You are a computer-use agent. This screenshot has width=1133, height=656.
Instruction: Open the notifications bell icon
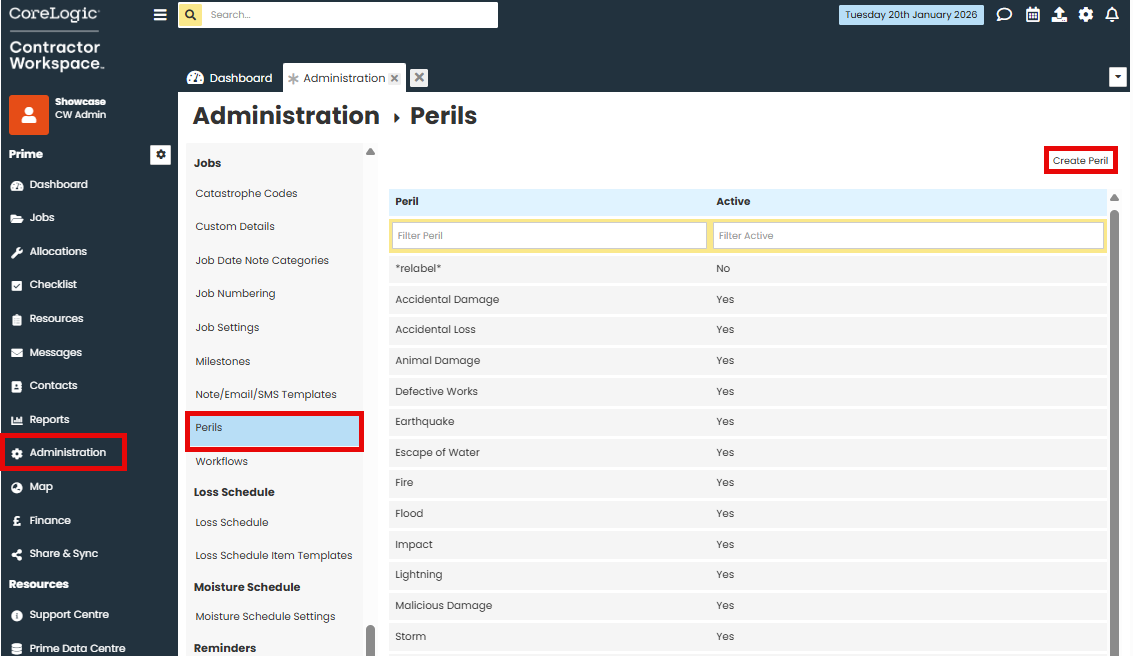(1111, 14)
